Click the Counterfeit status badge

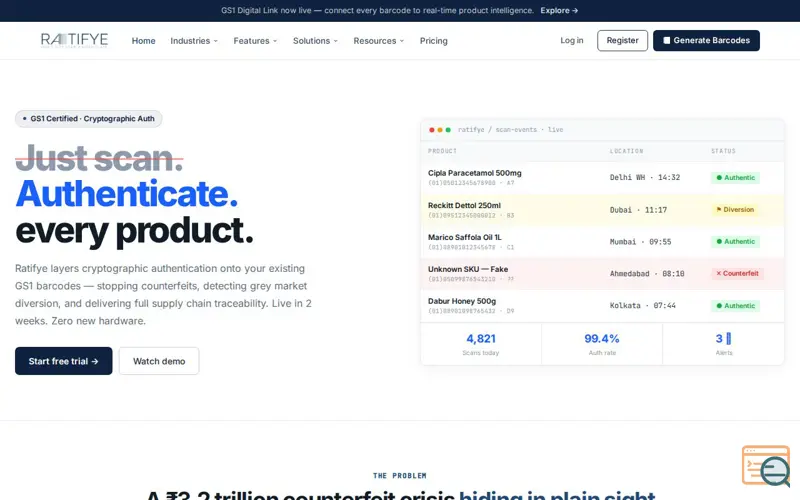(737, 273)
